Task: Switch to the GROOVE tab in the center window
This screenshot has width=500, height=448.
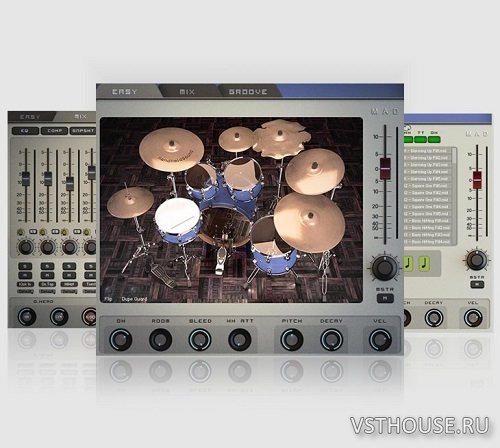Action: coord(248,92)
